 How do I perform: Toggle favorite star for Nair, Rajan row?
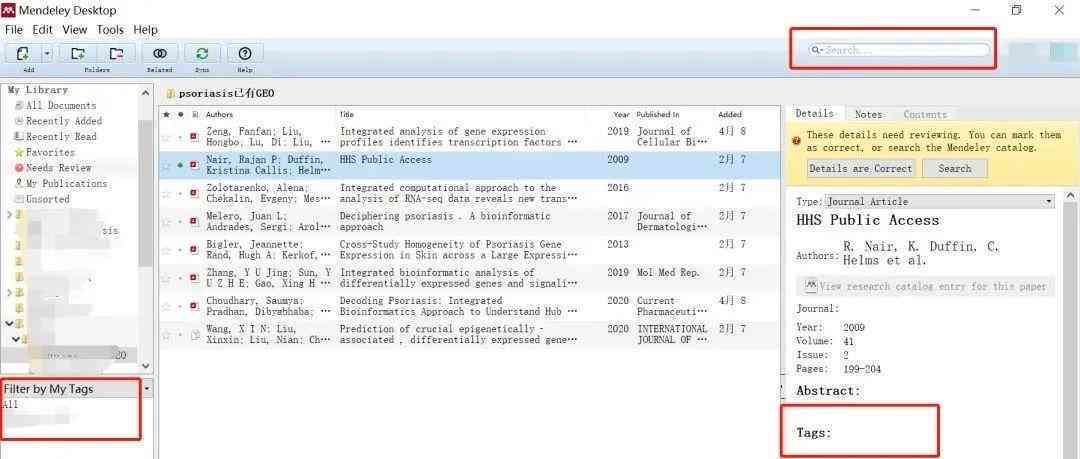[x=166, y=165]
